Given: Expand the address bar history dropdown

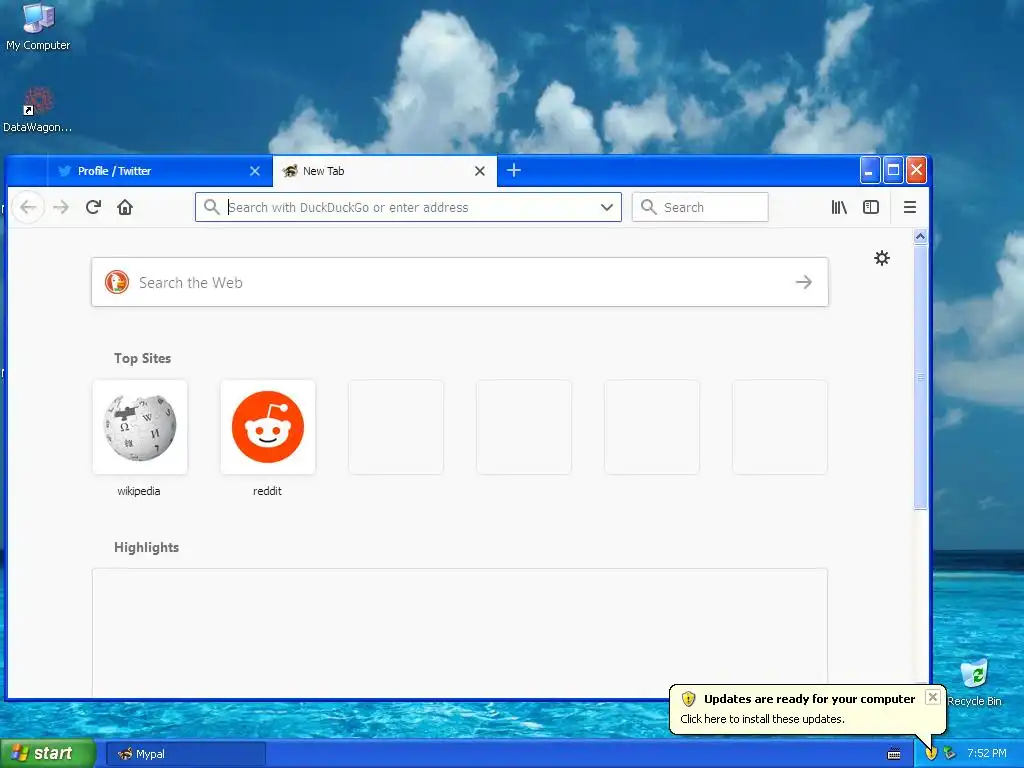Looking at the screenshot, I should click(607, 207).
